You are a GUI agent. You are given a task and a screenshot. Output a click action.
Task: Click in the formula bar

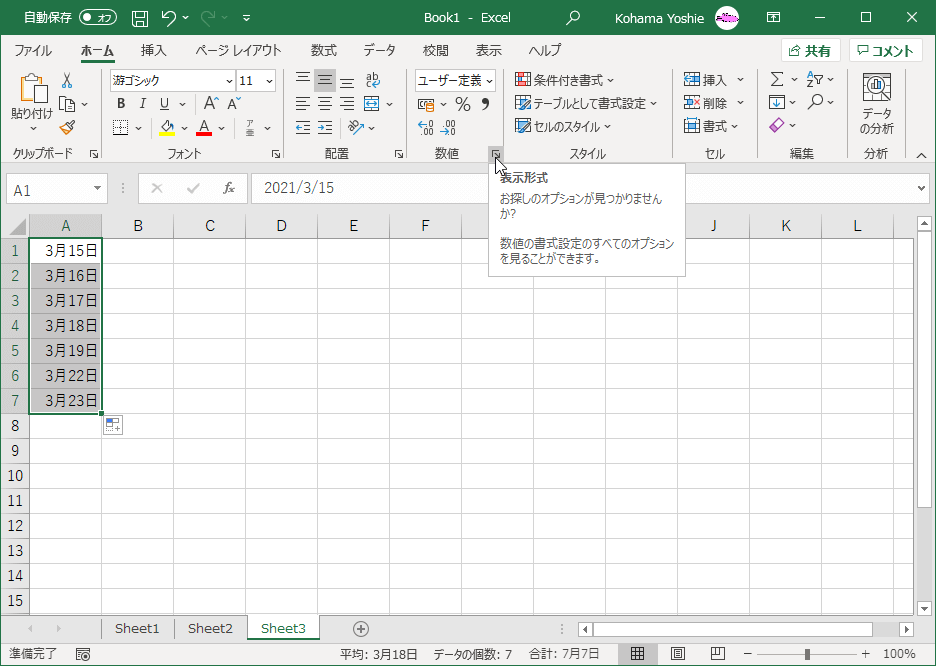(x=580, y=189)
